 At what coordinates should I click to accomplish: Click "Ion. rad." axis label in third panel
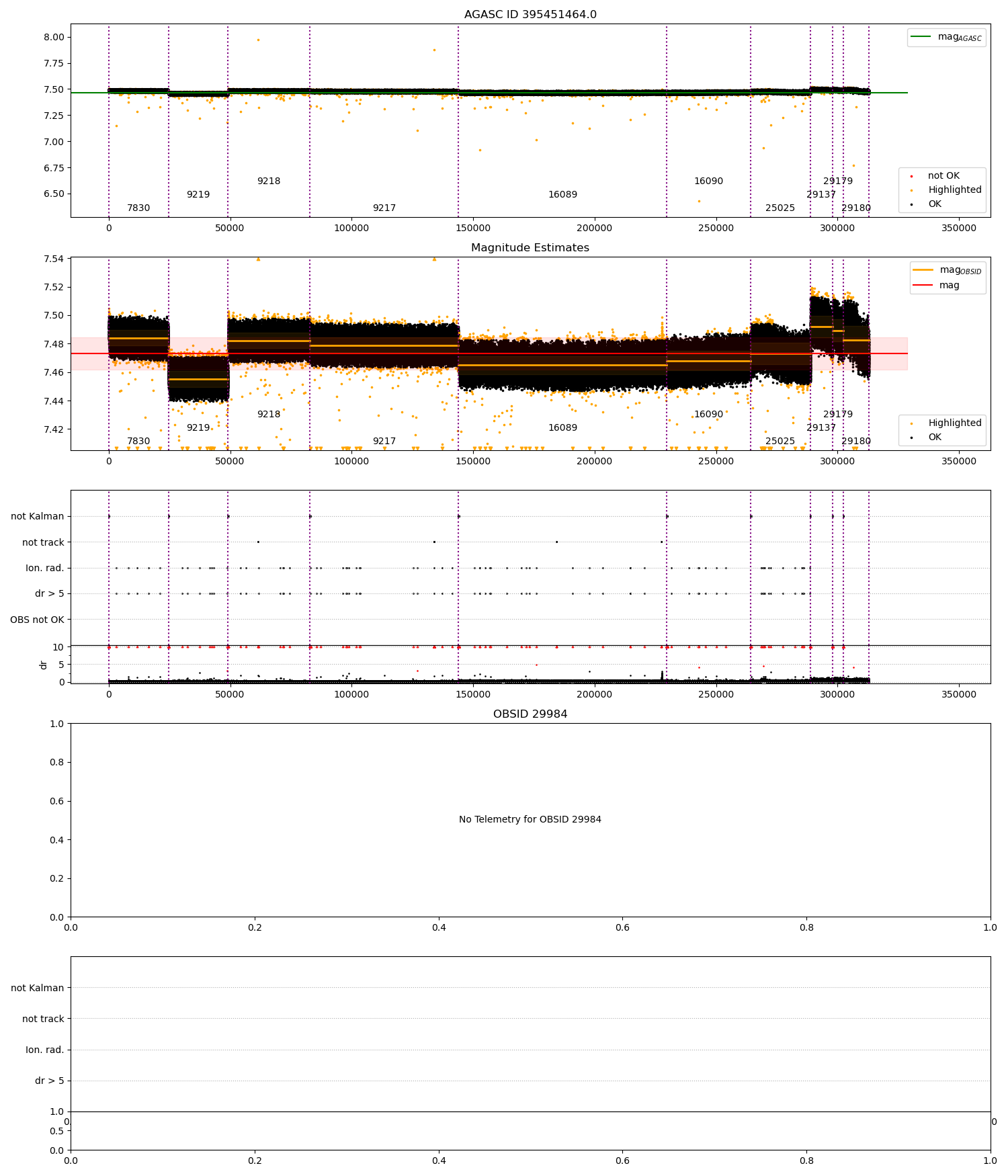[45, 569]
